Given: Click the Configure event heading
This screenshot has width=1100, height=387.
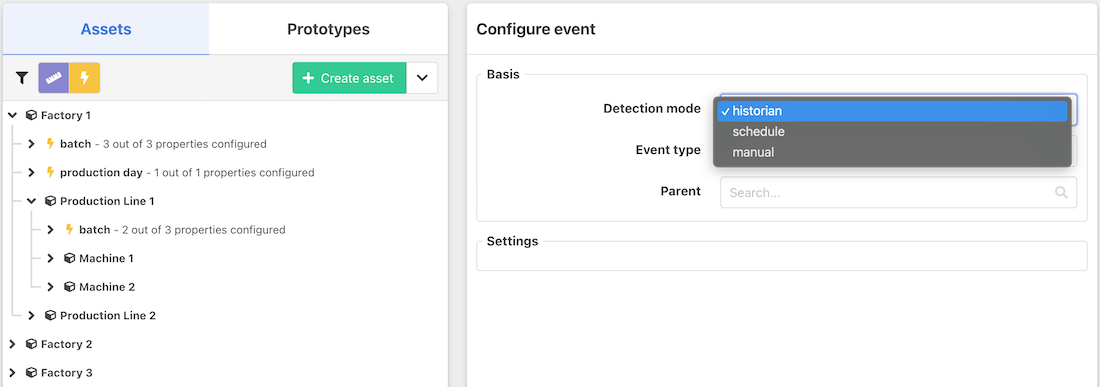Looking at the screenshot, I should point(536,29).
